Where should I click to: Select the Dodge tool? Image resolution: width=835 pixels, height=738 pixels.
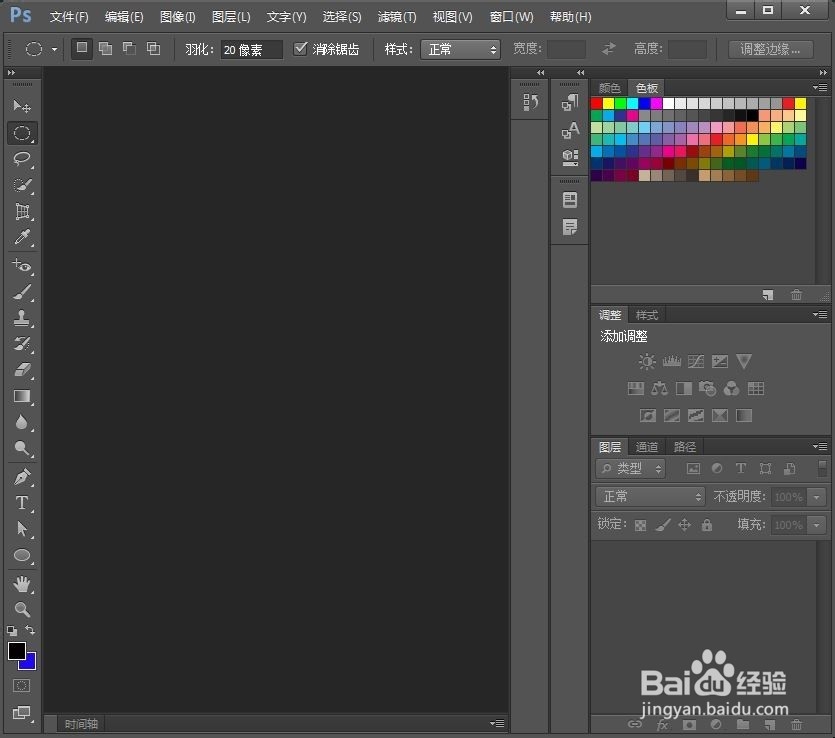tap(22, 448)
